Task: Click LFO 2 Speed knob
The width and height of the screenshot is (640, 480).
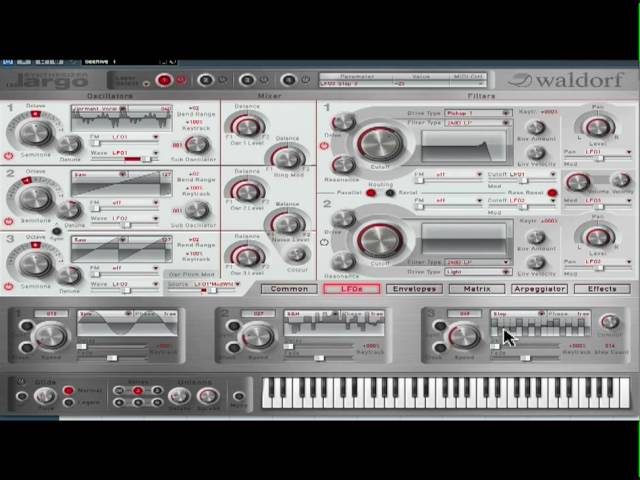Action: pos(258,336)
